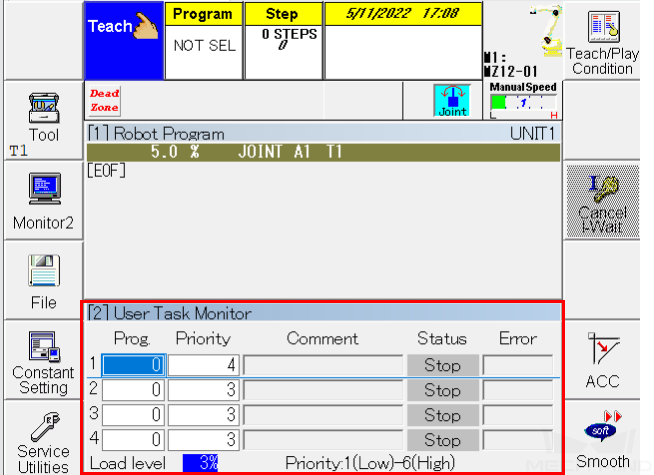Open Teach/Play Condition

point(602,42)
